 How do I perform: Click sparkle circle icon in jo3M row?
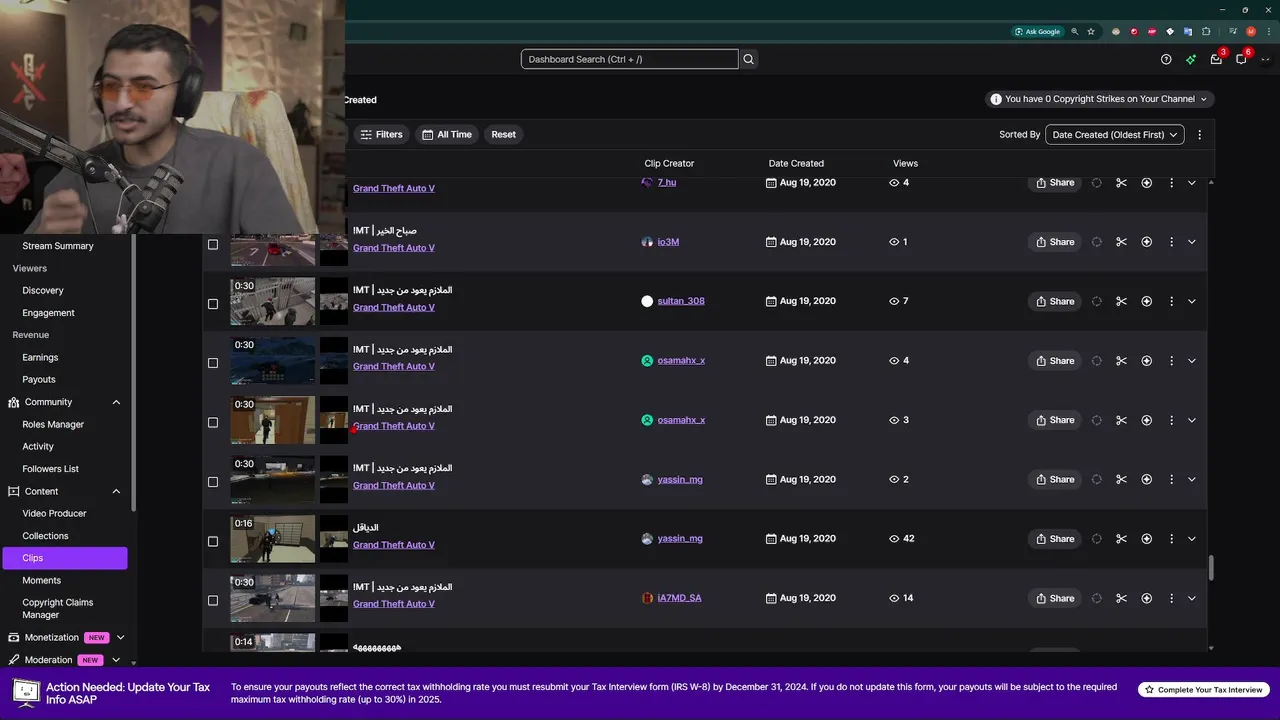pyautogui.click(x=1146, y=242)
